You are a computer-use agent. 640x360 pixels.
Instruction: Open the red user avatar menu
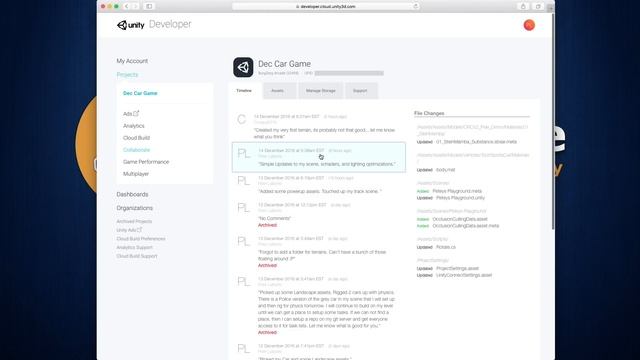[529, 25]
